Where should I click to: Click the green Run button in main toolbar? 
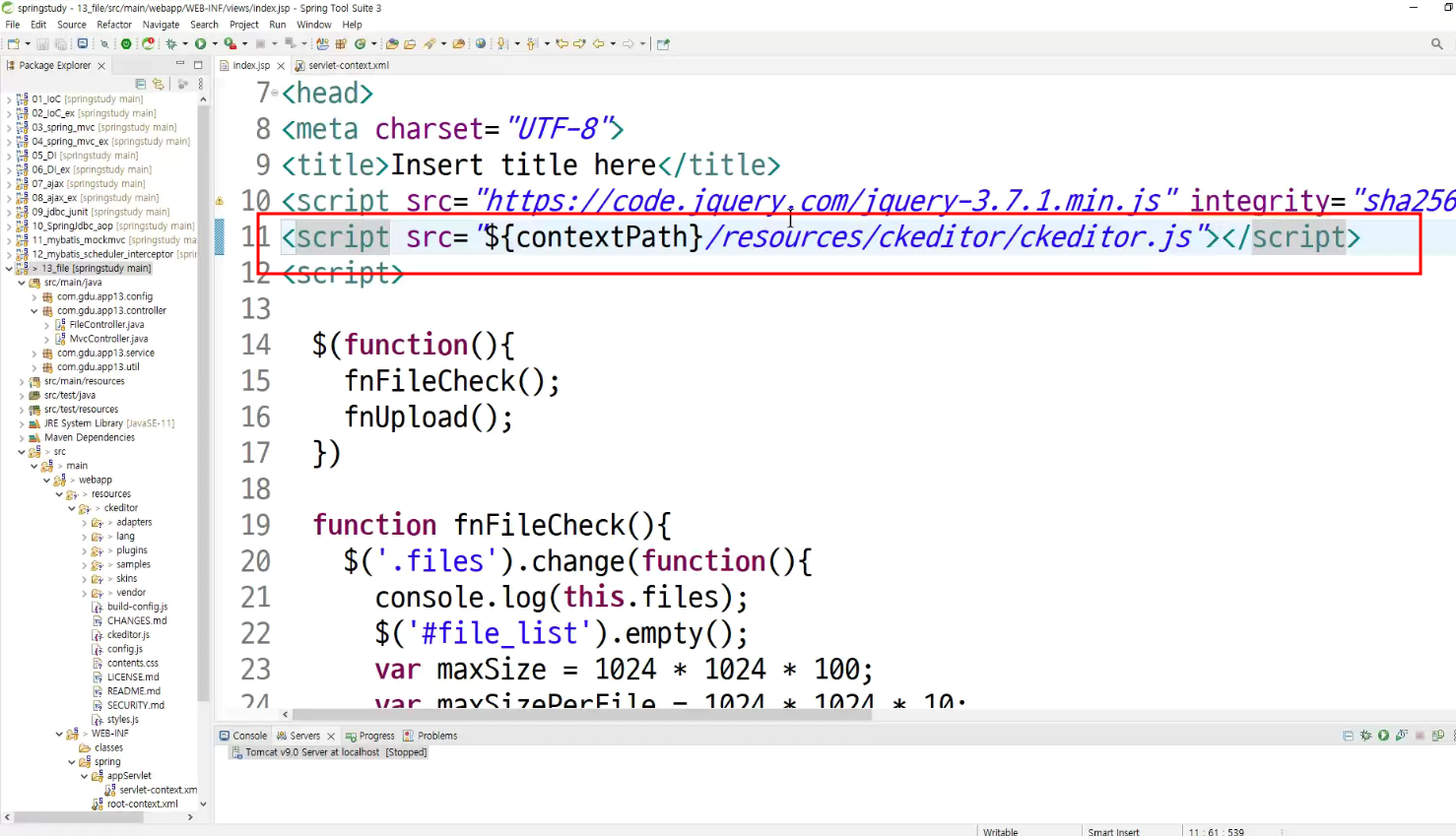(200, 43)
